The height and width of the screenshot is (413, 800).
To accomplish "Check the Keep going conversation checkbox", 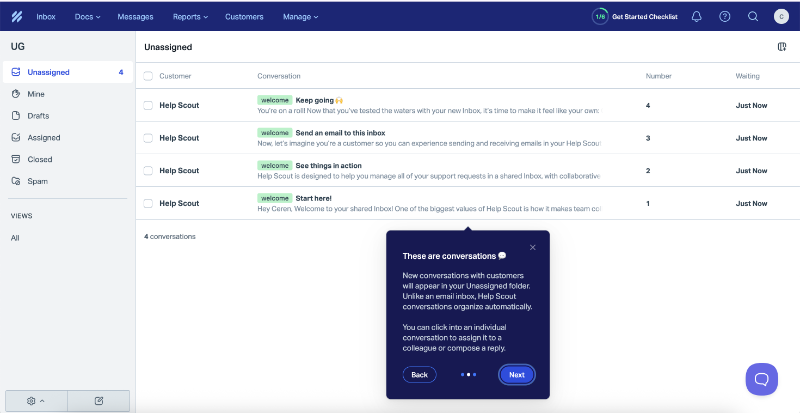I will 148,105.
